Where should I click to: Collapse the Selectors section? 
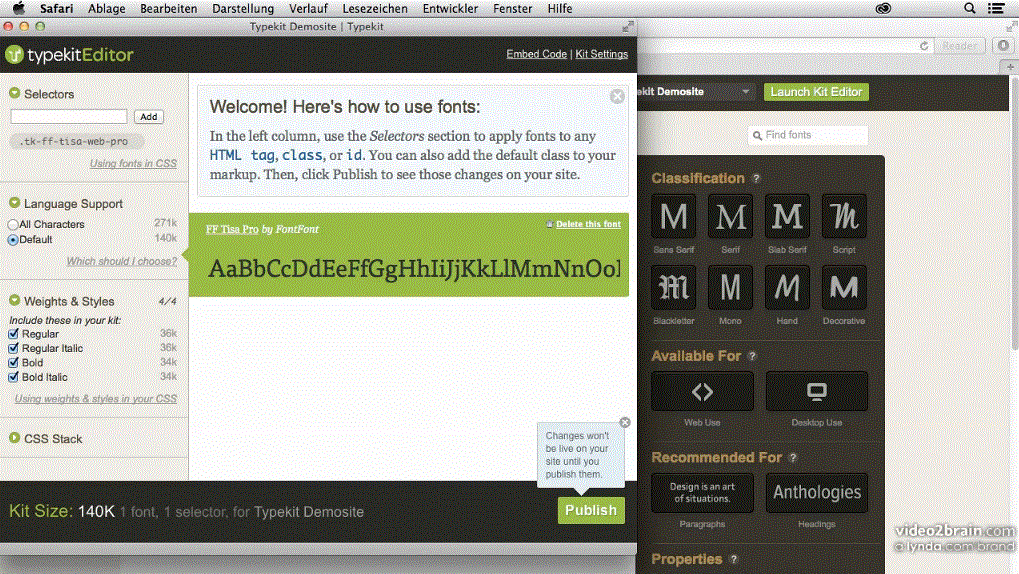[14, 94]
